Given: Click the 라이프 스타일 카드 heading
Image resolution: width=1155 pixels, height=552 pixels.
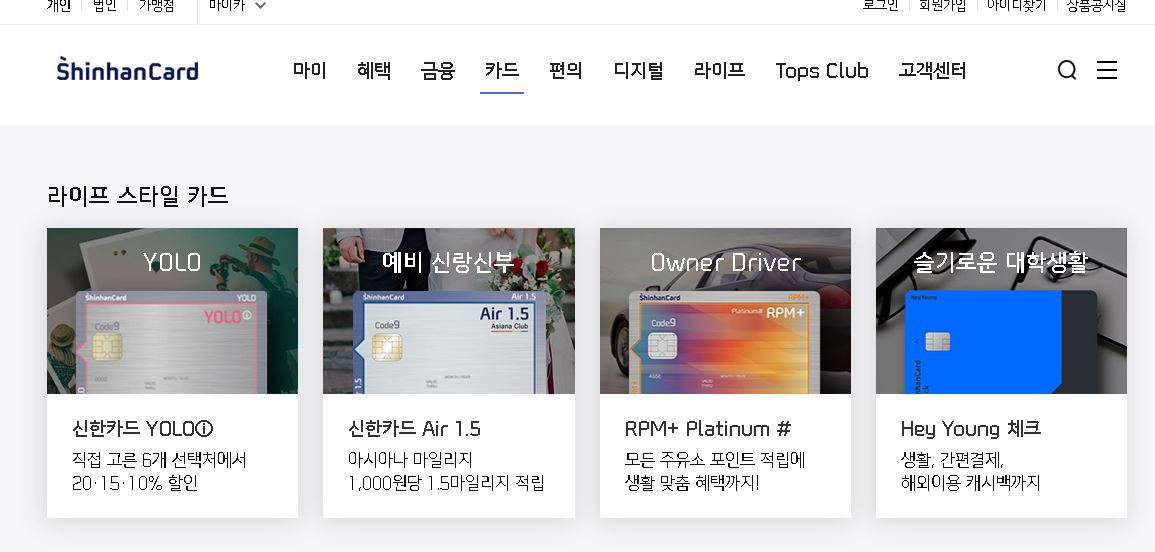Looking at the screenshot, I should point(138,195).
